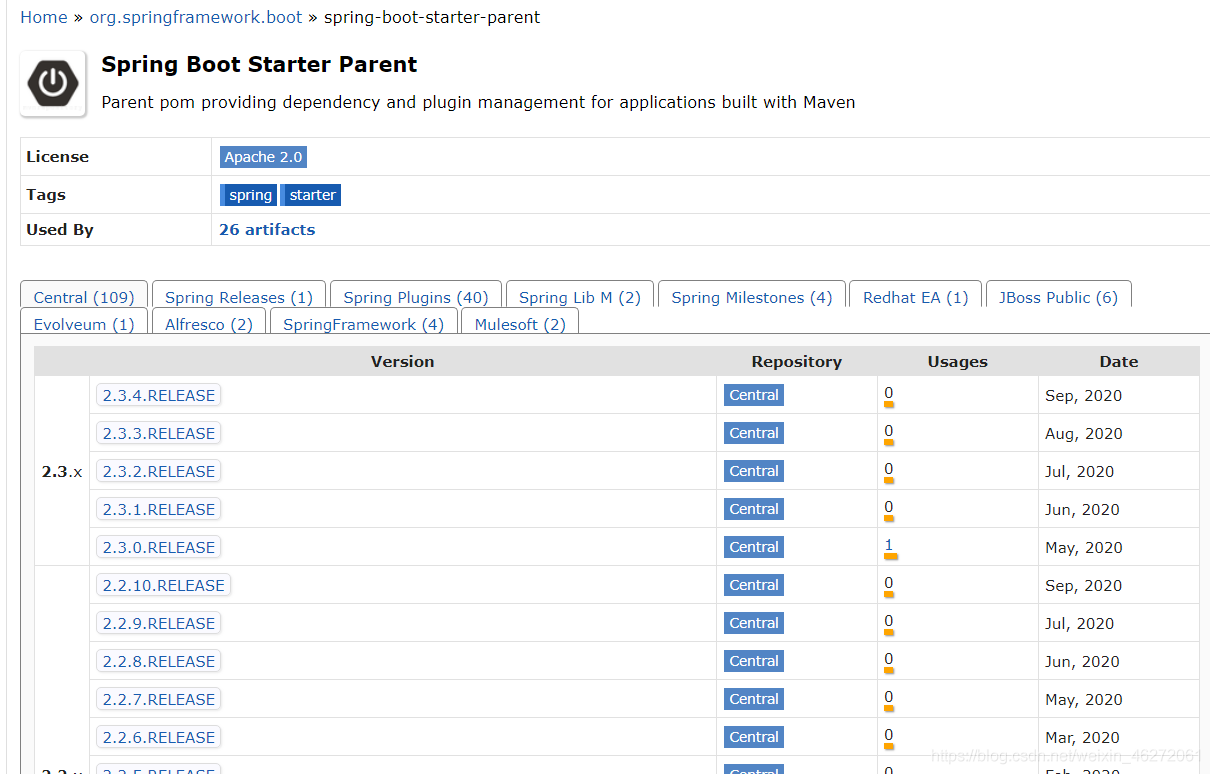Switch to the Spring Releases (1) tab
The image size is (1210, 774).
click(239, 297)
